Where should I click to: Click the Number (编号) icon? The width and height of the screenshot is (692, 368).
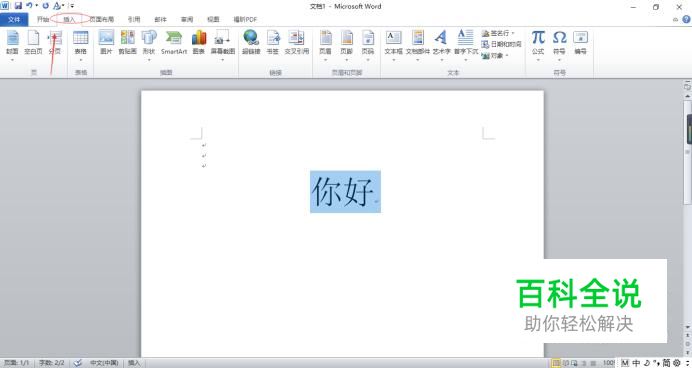coord(580,38)
